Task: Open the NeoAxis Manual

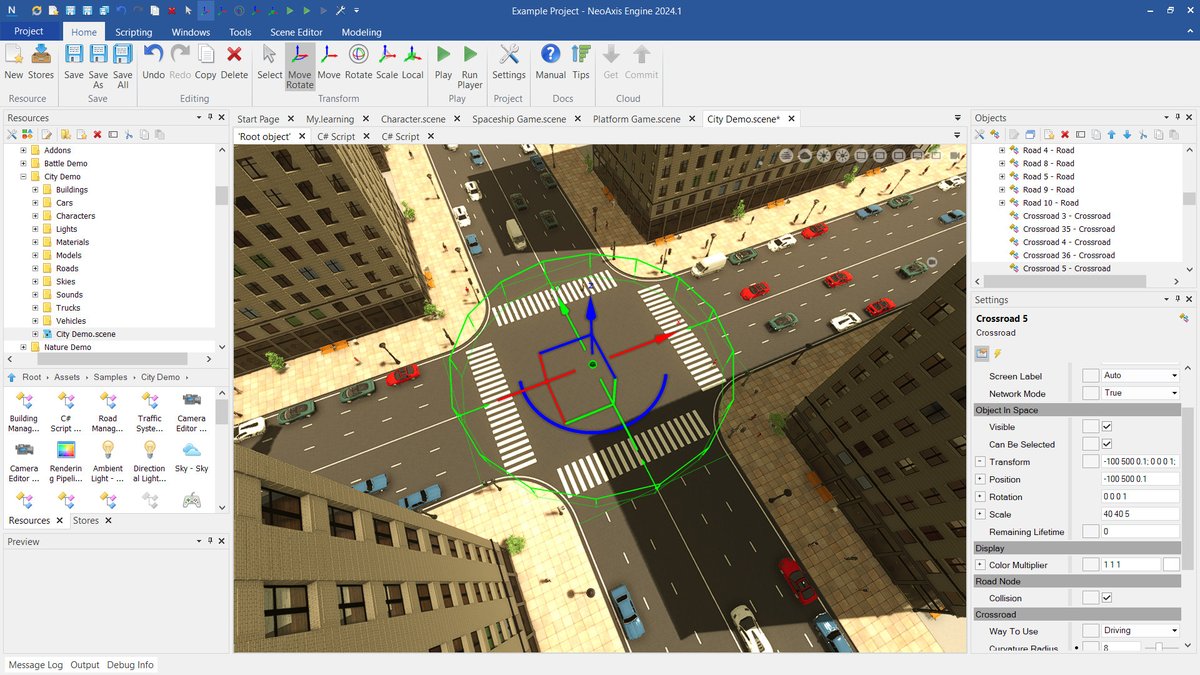Action: point(551,62)
